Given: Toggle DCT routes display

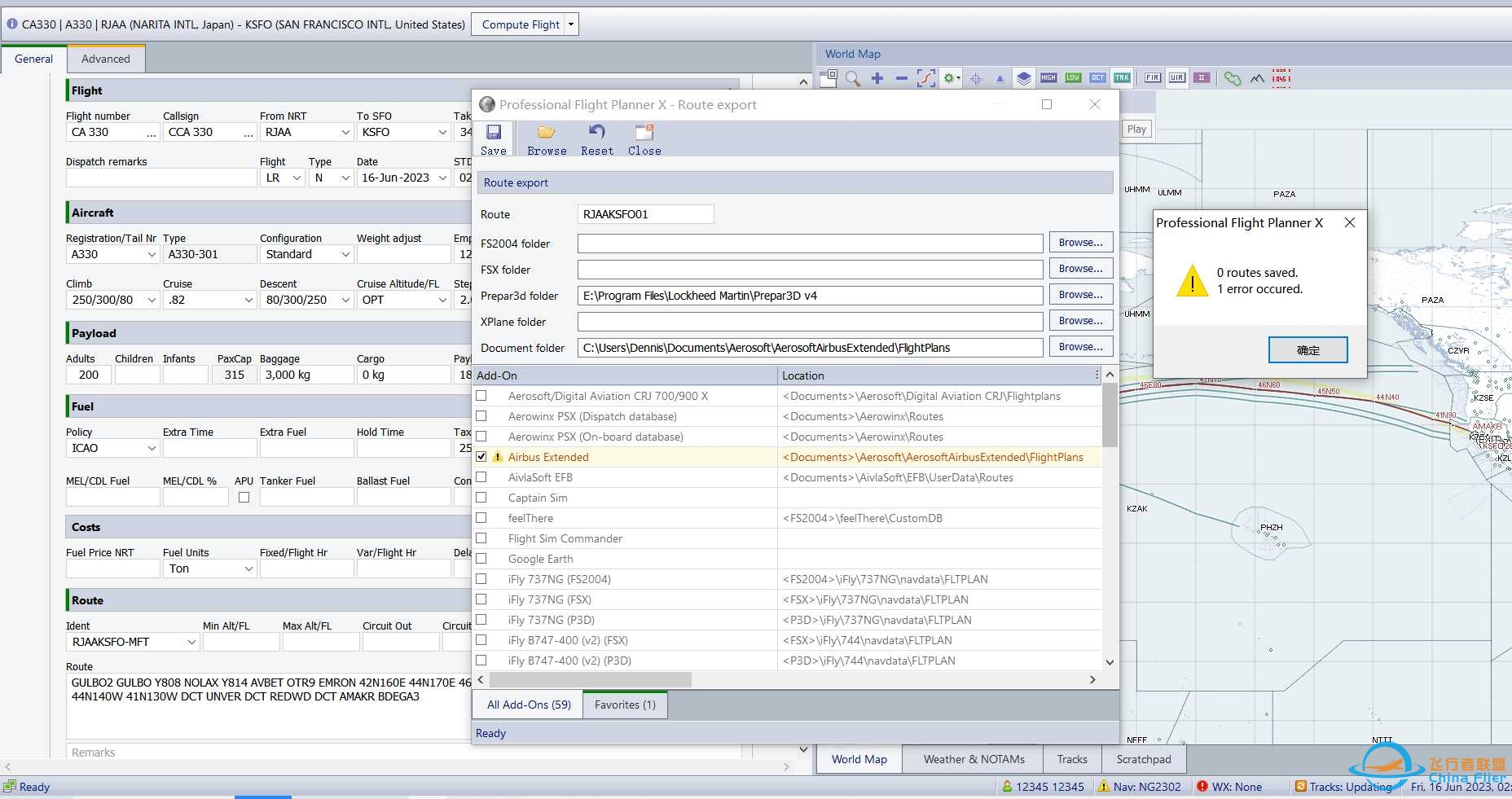Looking at the screenshot, I should [1097, 78].
